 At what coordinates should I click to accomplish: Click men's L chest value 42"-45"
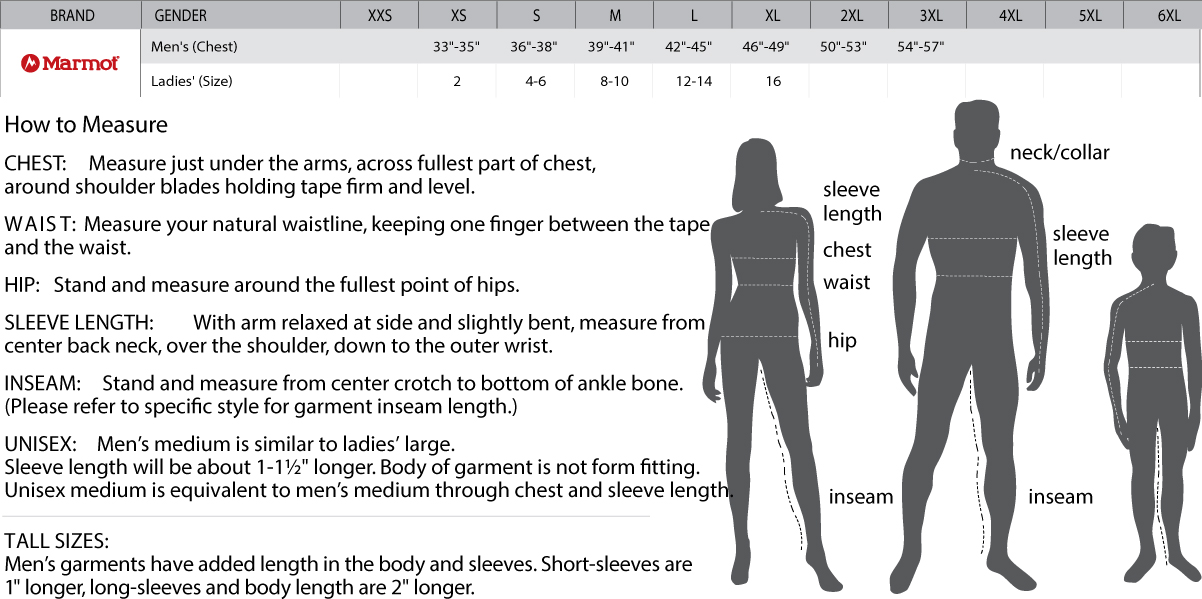click(689, 47)
